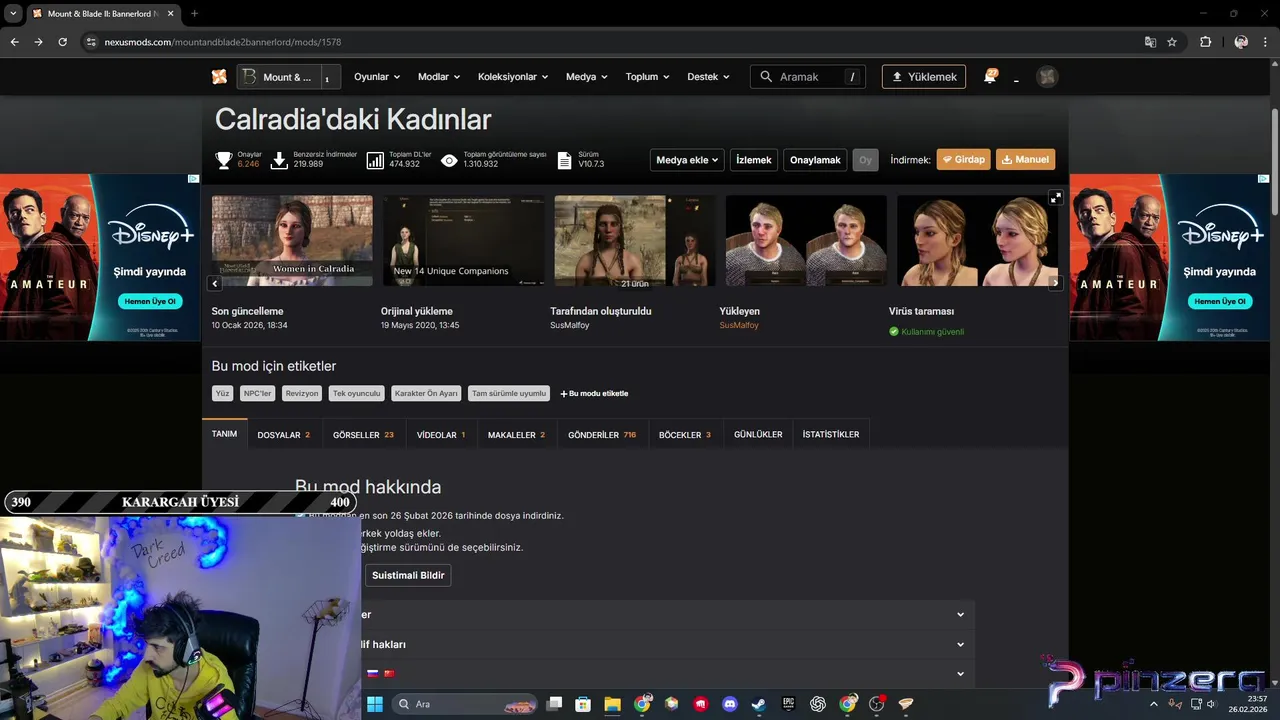The height and width of the screenshot is (720, 1280).
Task: Open the İSTATİSTİKLER tab
Action: [x=831, y=435]
